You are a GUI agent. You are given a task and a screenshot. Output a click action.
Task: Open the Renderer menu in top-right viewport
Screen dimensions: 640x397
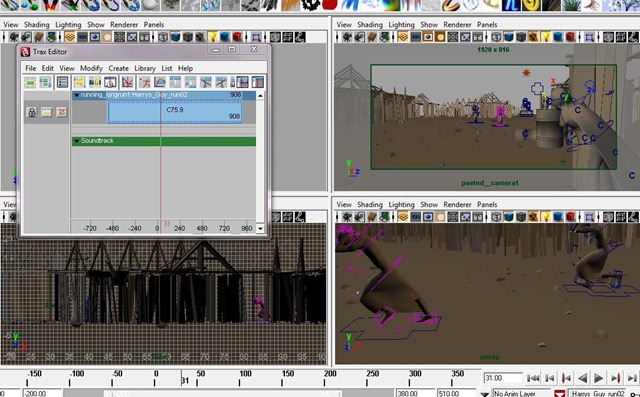pyautogui.click(x=457, y=24)
